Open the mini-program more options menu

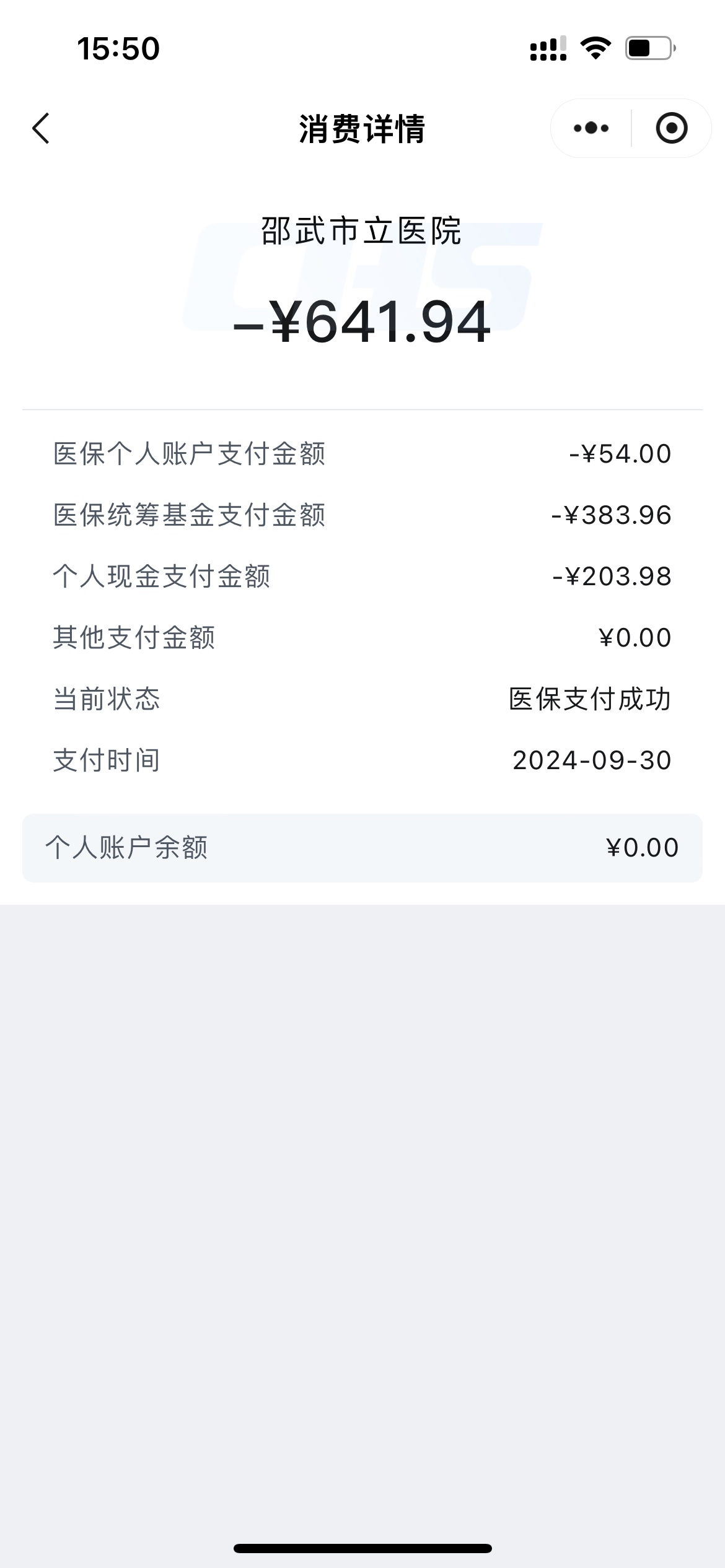pyautogui.click(x=591, y=128)
